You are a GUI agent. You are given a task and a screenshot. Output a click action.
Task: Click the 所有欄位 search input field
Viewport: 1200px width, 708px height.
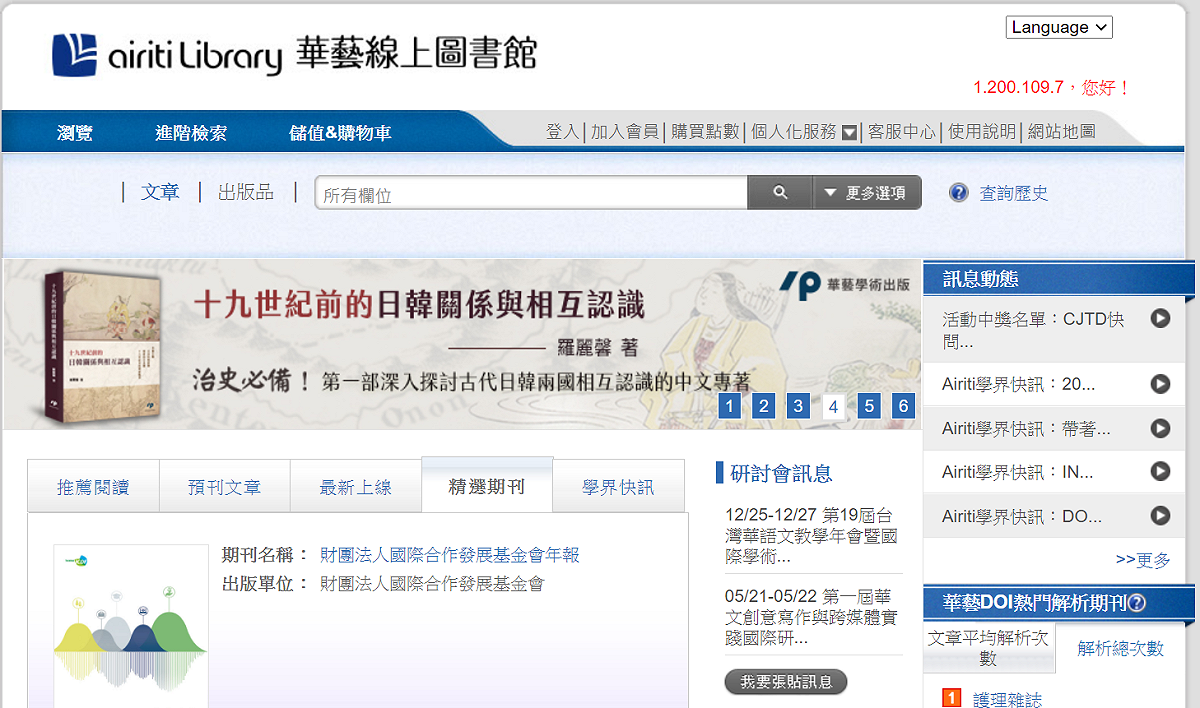[x=532, y=194]
